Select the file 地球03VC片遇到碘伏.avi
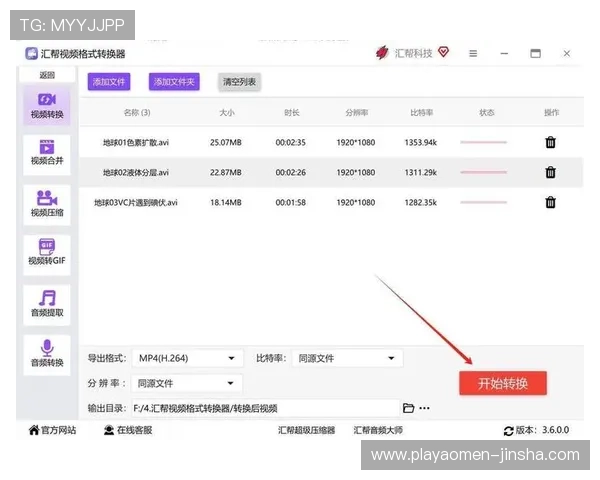 tap(135, 202)
